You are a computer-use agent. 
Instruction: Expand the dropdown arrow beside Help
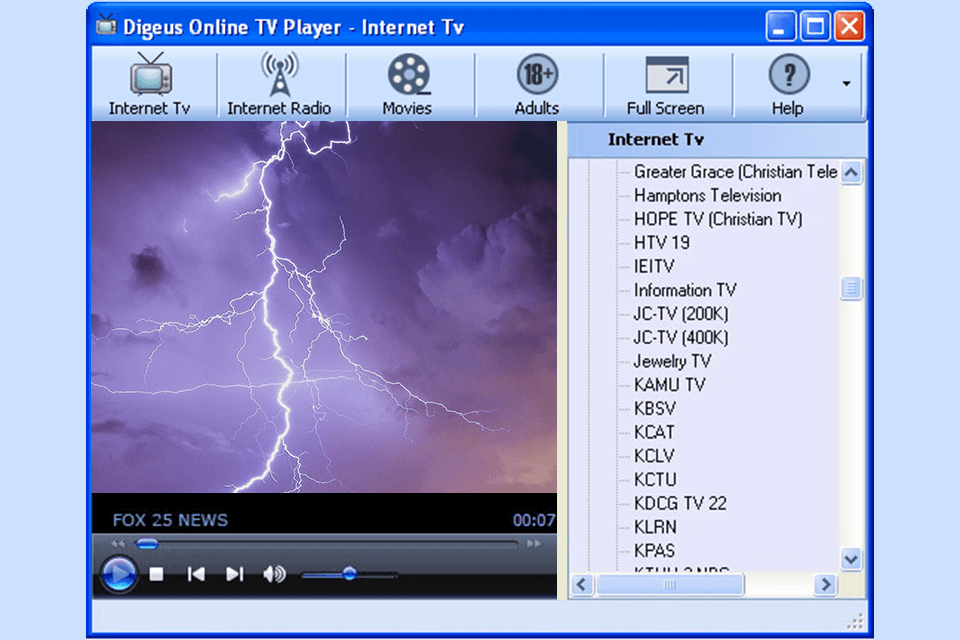pyautogui.click(x=845, y=84)
